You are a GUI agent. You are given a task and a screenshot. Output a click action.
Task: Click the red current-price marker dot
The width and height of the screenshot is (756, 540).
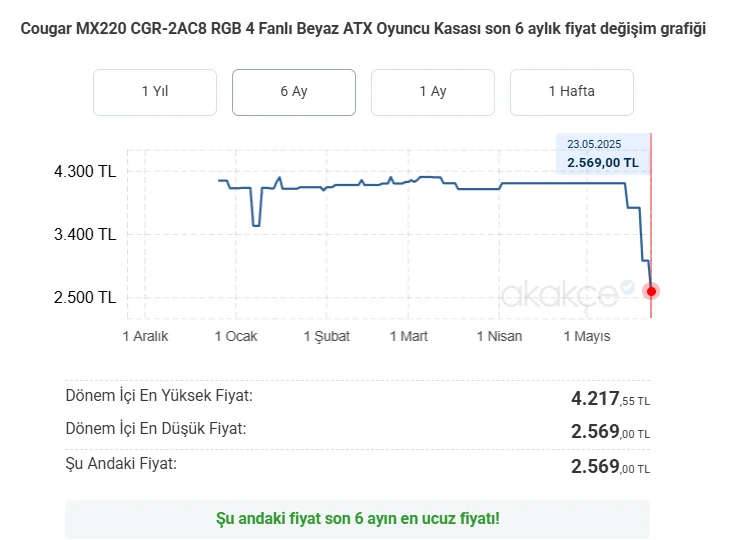(651, 291)
